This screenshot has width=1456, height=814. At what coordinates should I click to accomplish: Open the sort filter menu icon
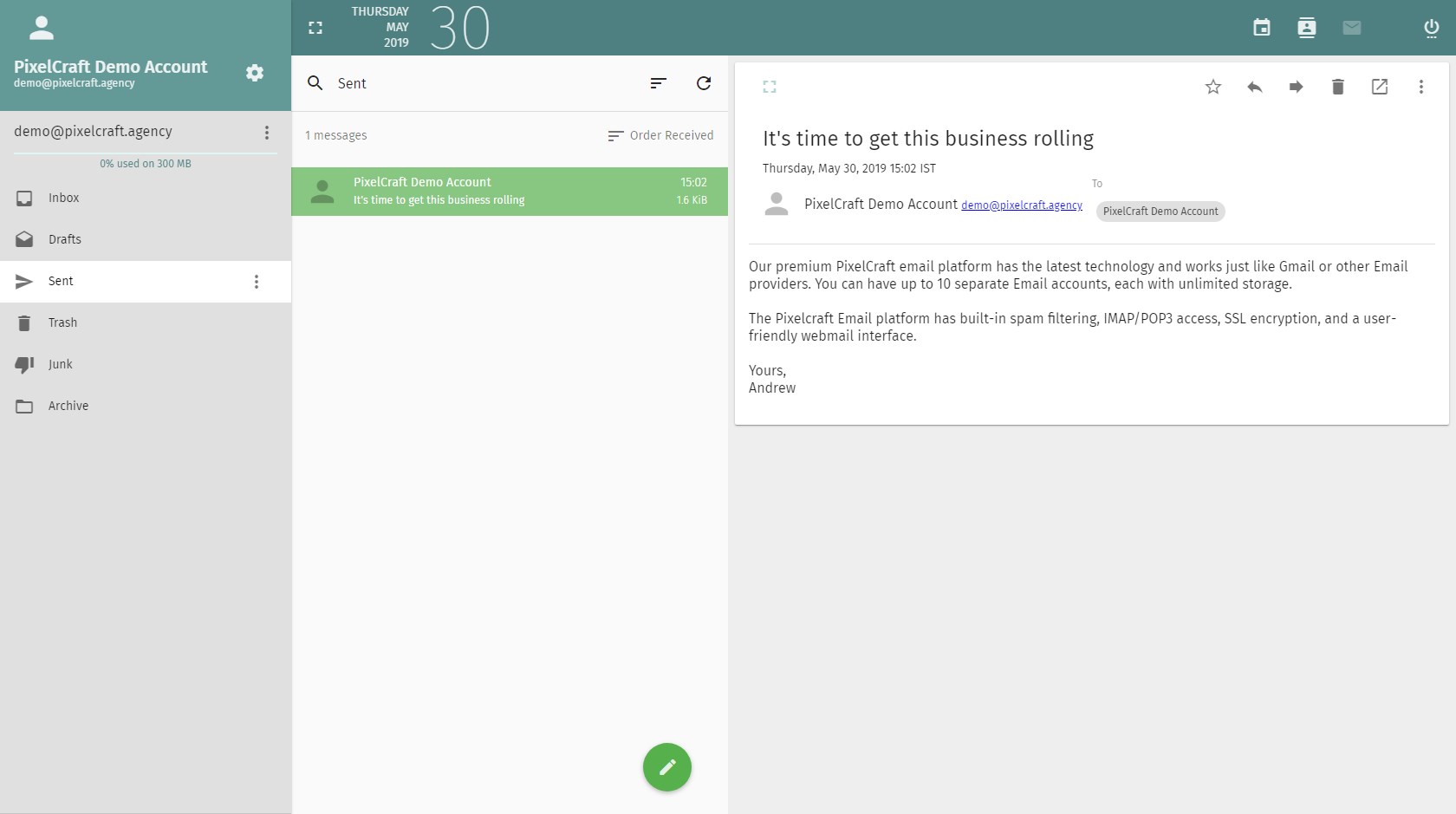[x=659, y=83]
